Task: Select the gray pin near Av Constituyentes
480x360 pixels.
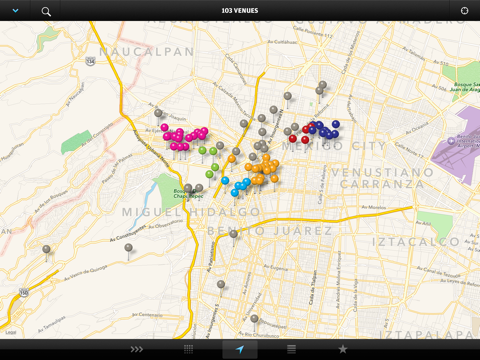Action: (x=128, y=248)
